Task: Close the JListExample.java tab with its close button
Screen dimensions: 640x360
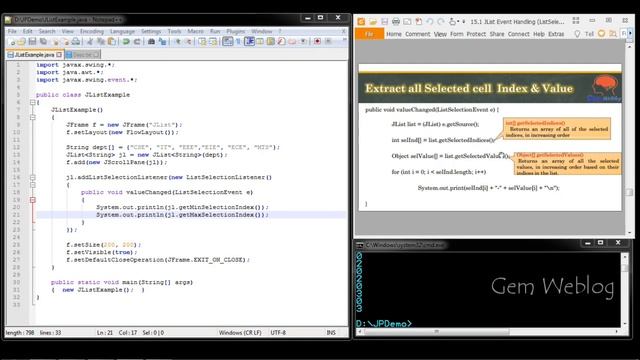Action: point(59,54)
